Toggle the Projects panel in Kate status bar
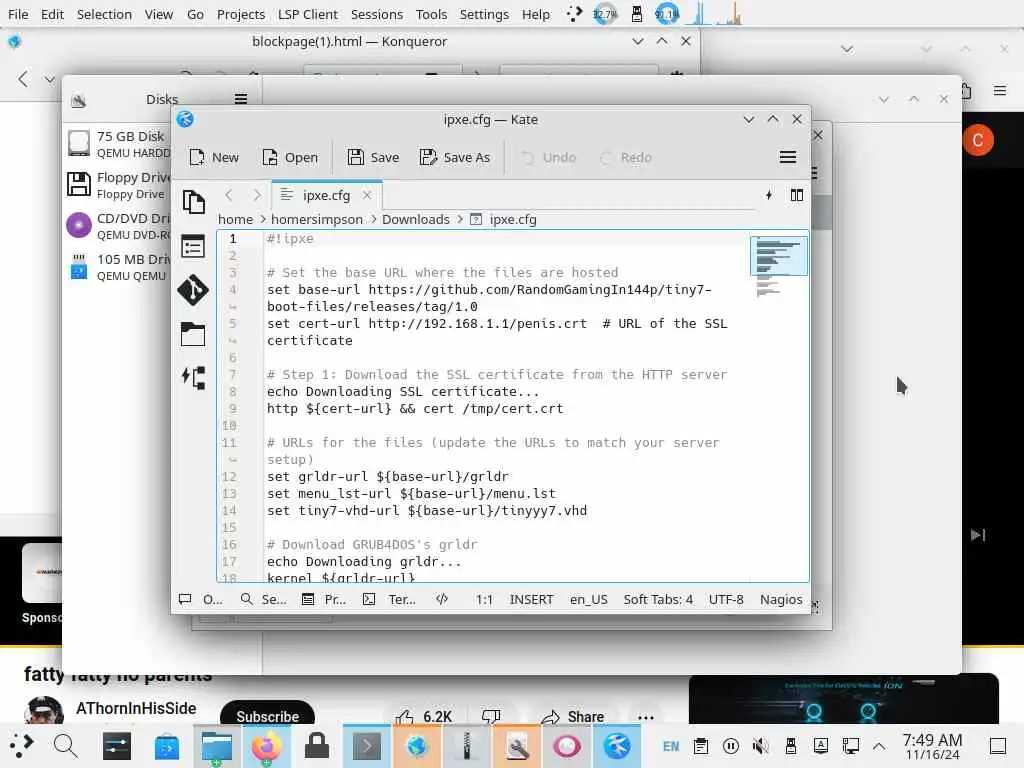The image size is (1024, 768). point(324,599)
